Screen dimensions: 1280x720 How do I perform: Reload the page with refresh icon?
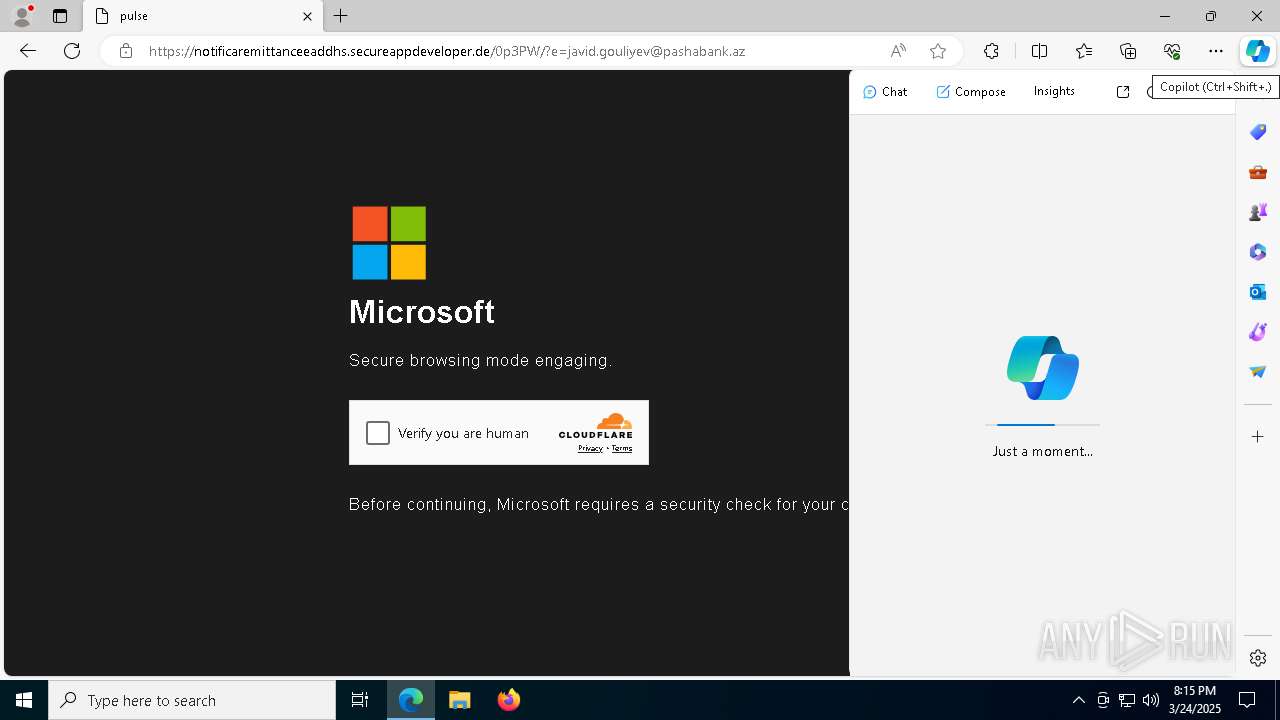coord(72,51)
